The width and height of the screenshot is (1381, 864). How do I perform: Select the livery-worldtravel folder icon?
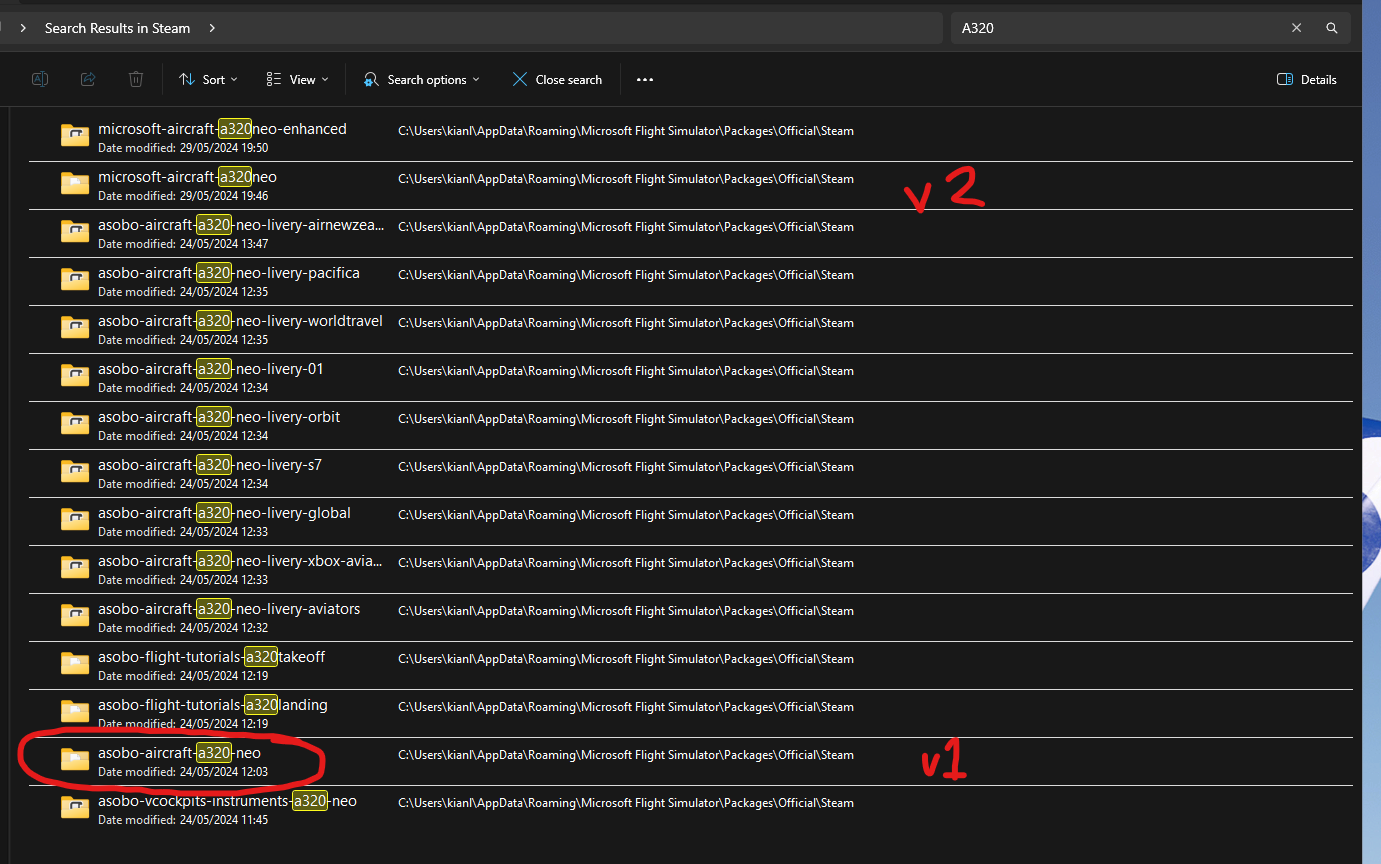click(x=75, y=327)
